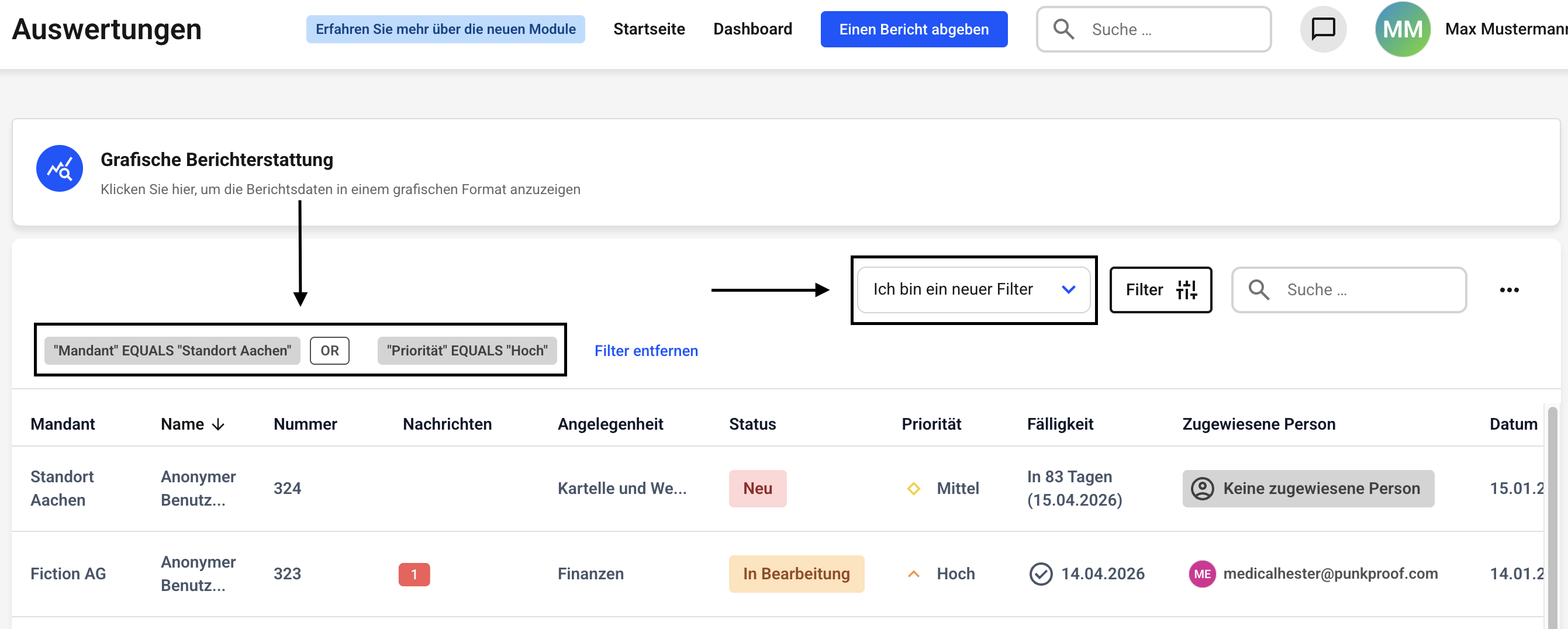Click the MM user avatar
The width and height of the screenshot is (1568, 629).
pos(1402,29)
